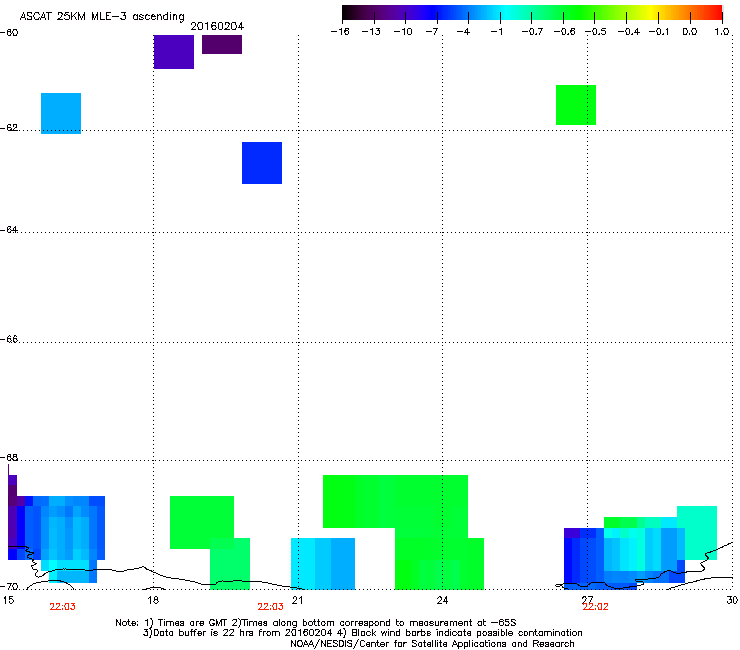Click the -13 color bar label
This screenshot has height=650, width=740.
[371, 32]
